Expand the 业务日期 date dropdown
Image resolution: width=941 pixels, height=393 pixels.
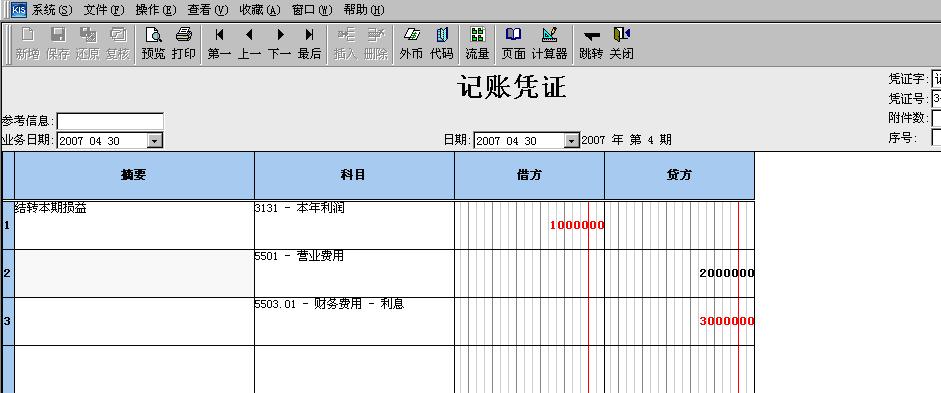point(155,141)
